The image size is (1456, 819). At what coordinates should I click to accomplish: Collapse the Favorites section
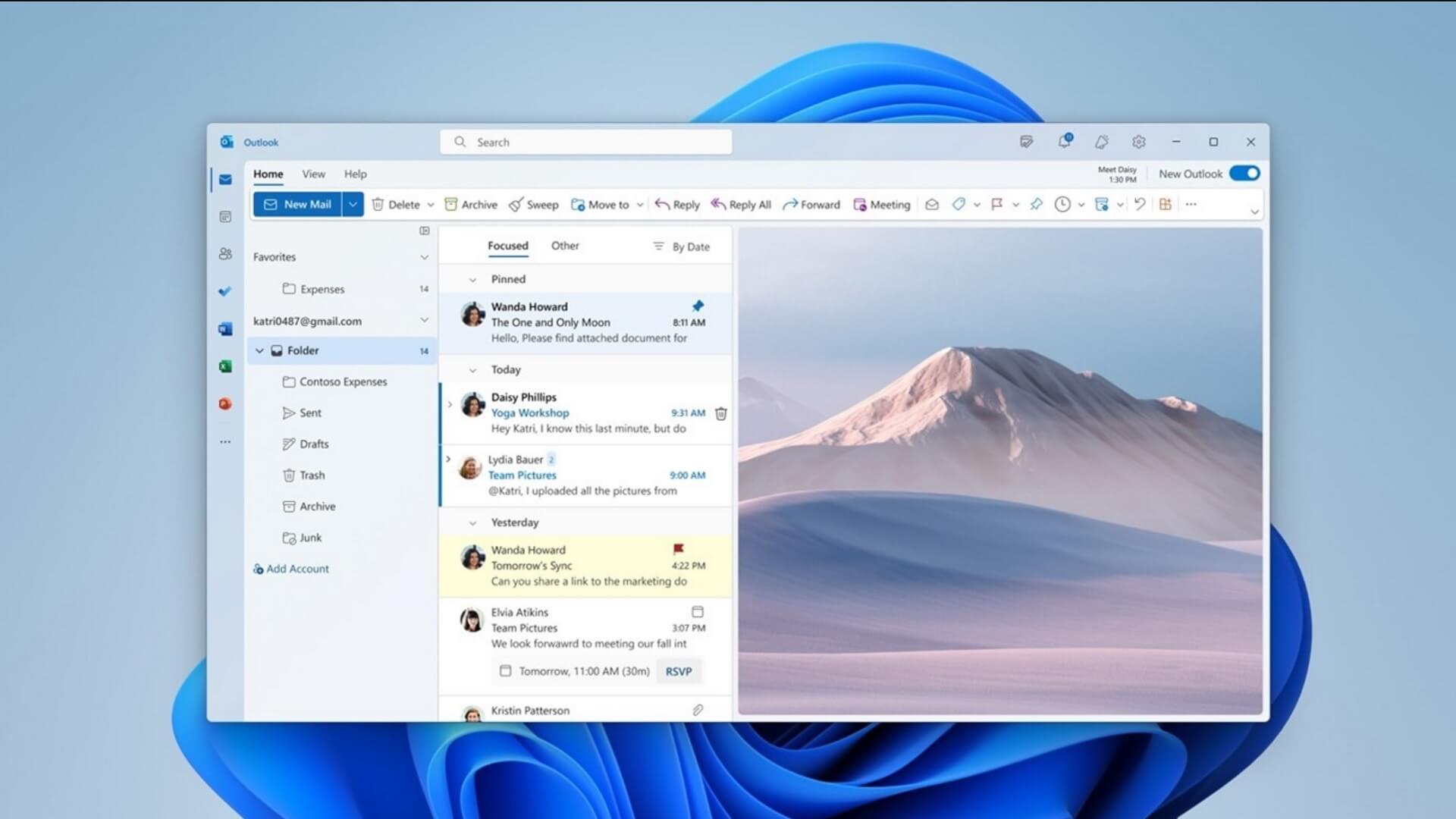click(423, 256)
